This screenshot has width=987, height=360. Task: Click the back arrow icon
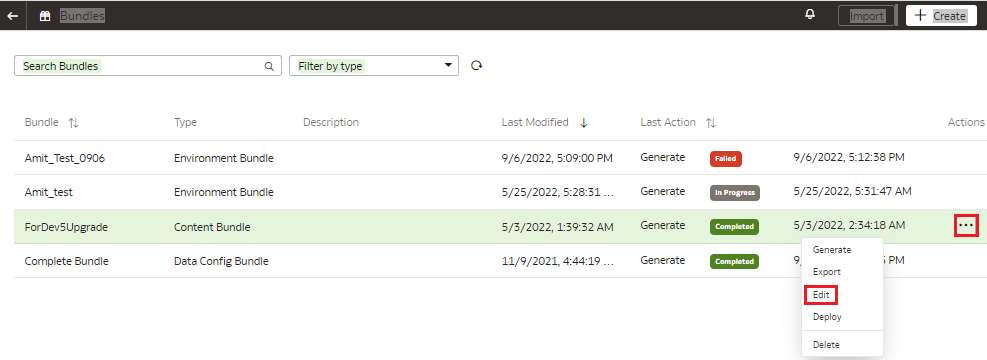(x=13, y=16)
